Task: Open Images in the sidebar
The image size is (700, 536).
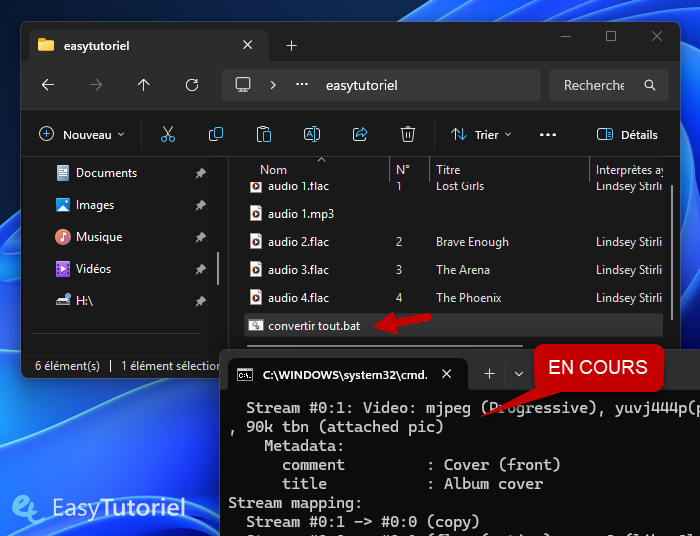Action: point(95,205)
